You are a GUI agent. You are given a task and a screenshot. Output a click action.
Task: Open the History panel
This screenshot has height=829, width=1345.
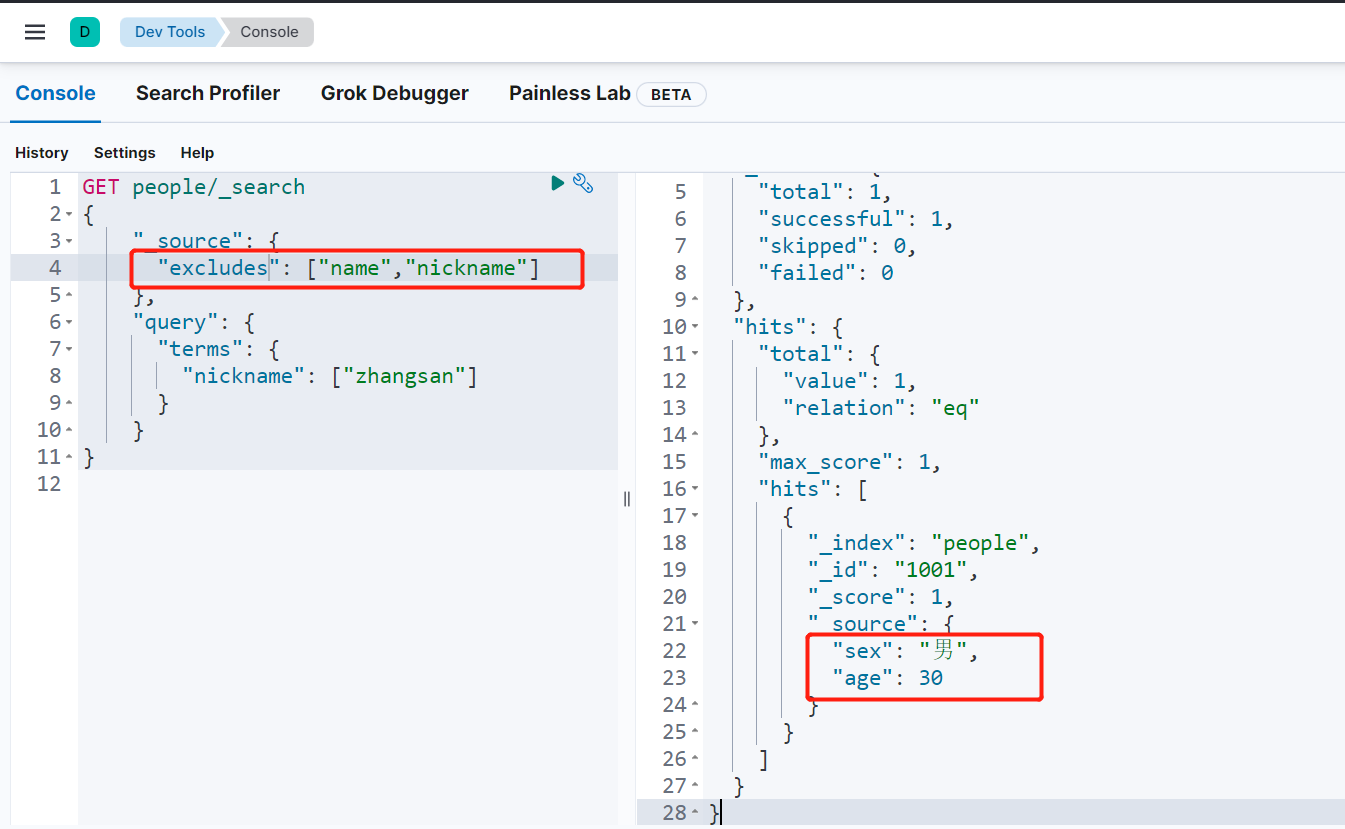coord(42,153)
